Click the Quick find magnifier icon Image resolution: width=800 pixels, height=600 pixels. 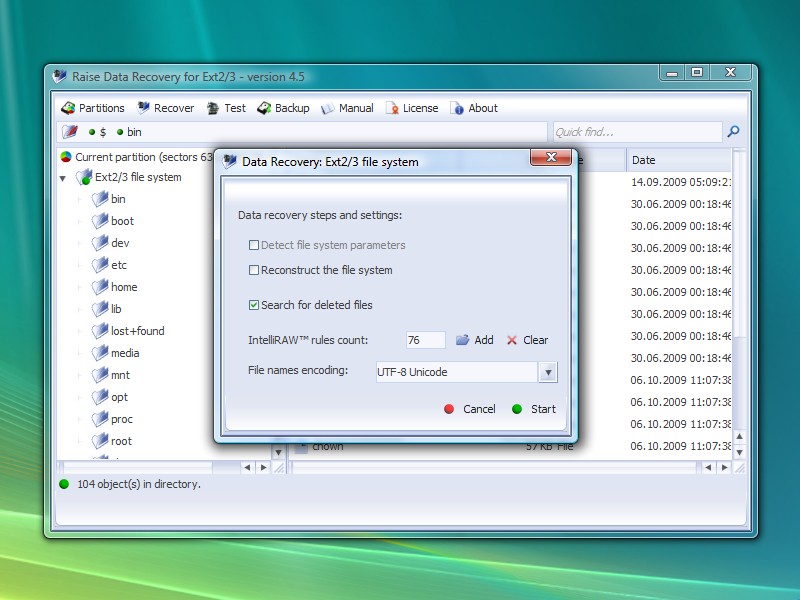point(733,132)
